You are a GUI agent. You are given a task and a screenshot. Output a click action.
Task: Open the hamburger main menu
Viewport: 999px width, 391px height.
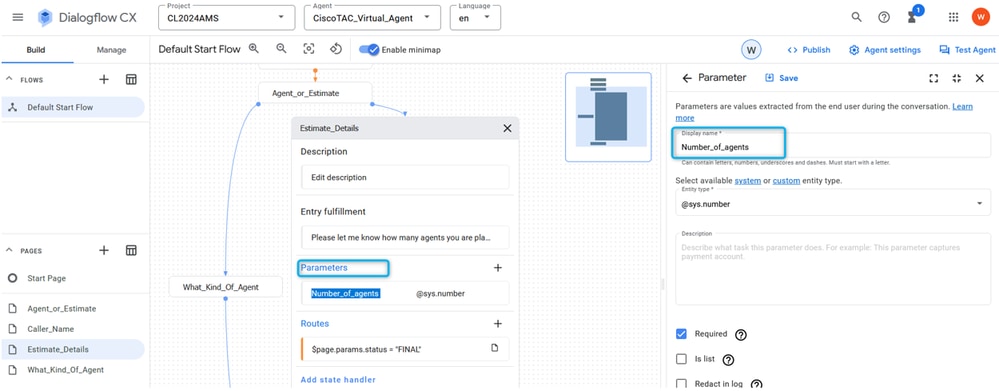coord(18,17)
